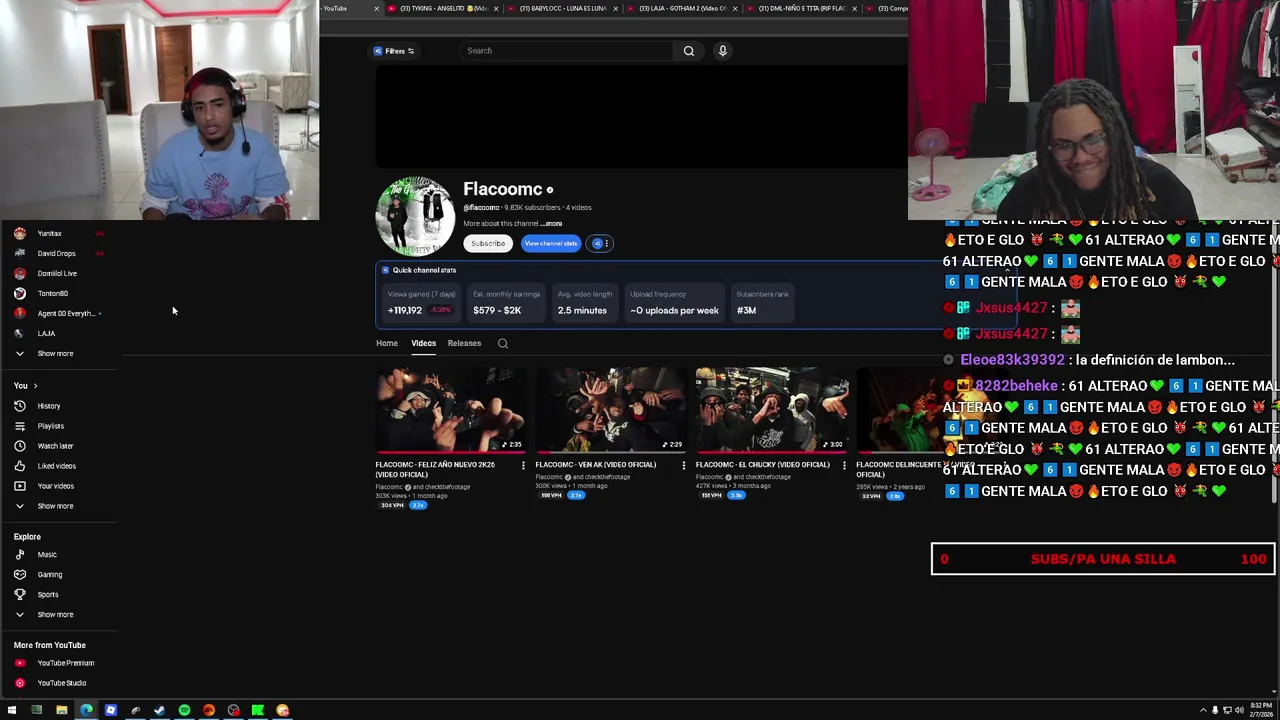Click FLACOOMC - EL CHUCKY video title
1280x720 pixels.
coord(763,465)
